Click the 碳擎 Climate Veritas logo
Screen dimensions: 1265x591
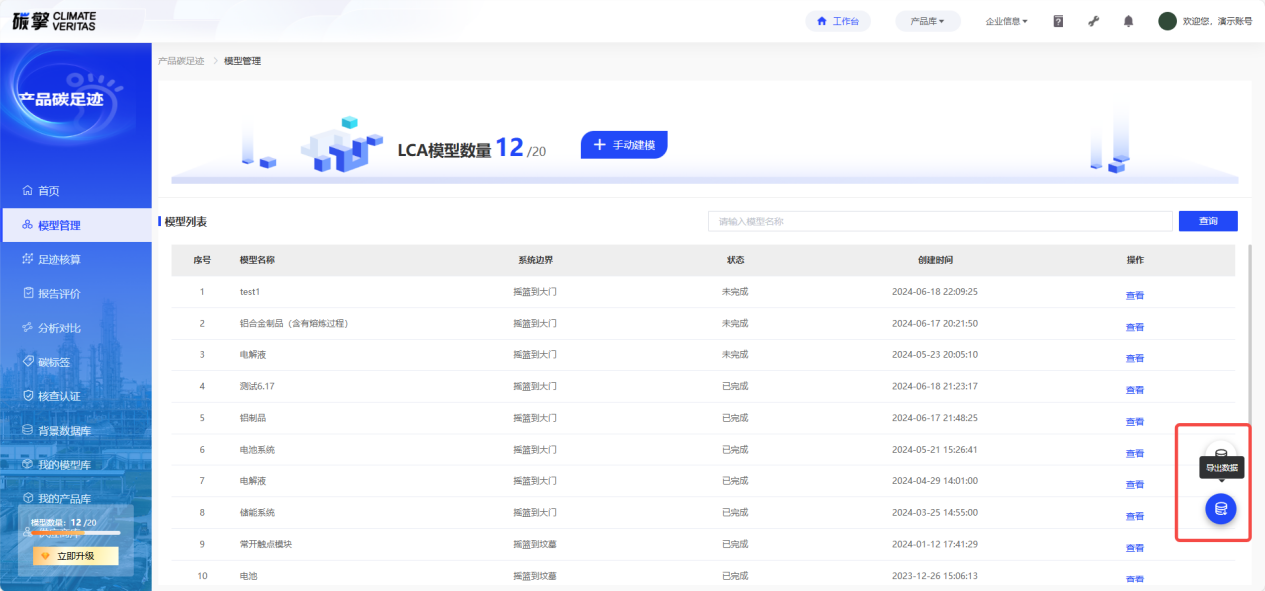pos(55,21)
